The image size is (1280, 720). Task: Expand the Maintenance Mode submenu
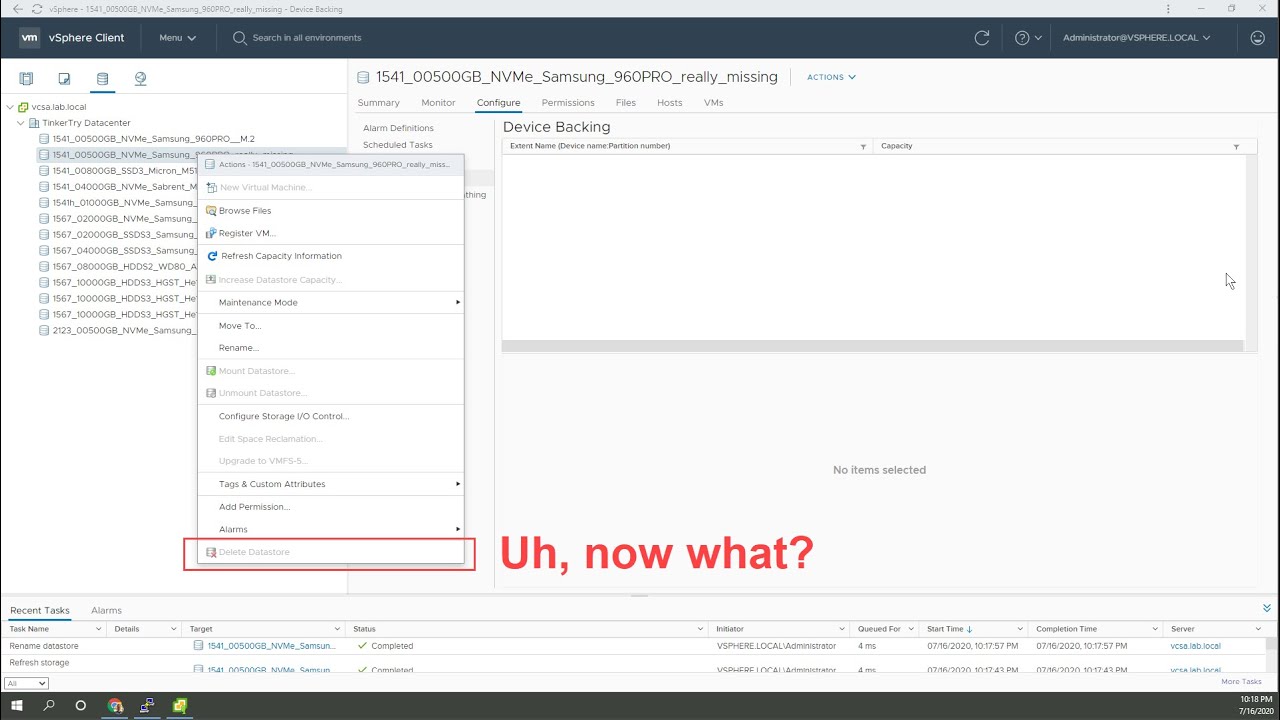(331, 302)
